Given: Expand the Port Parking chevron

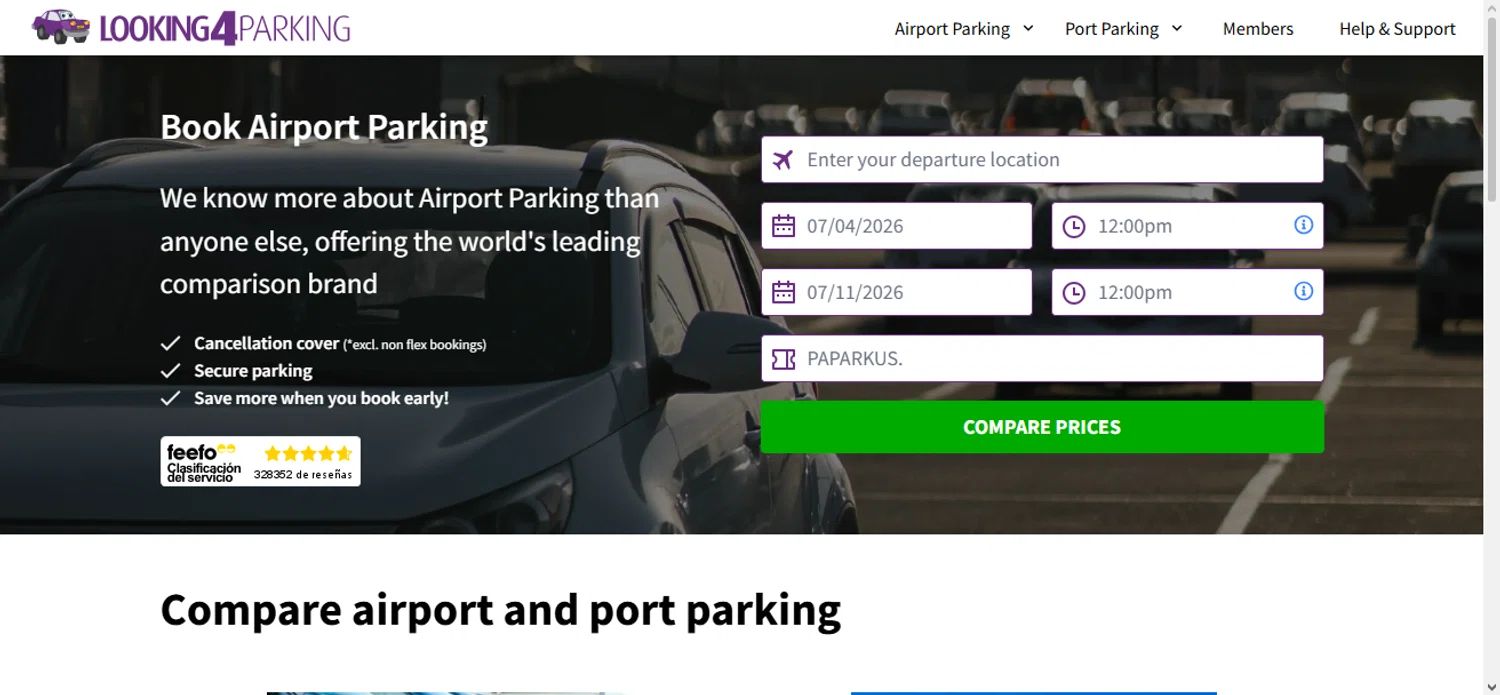Looking at the screenshot, I should pos(1177,28).
